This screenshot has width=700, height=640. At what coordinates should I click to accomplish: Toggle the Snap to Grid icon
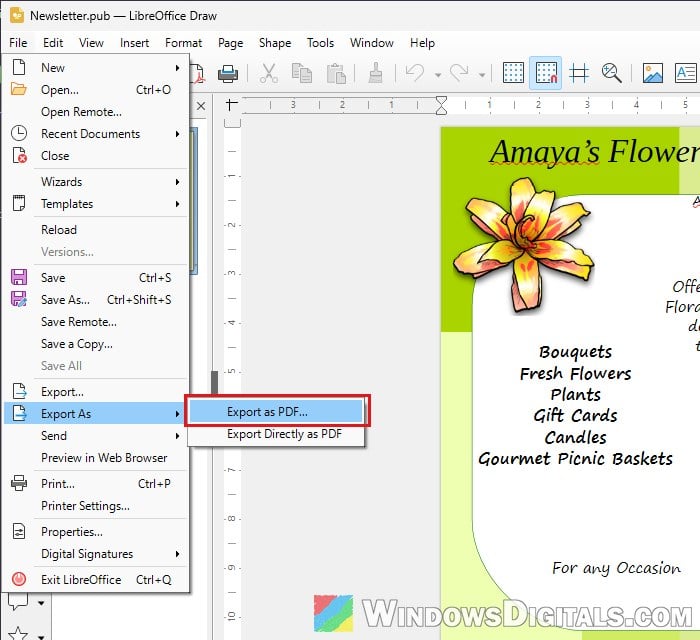[x=546, y=73]
